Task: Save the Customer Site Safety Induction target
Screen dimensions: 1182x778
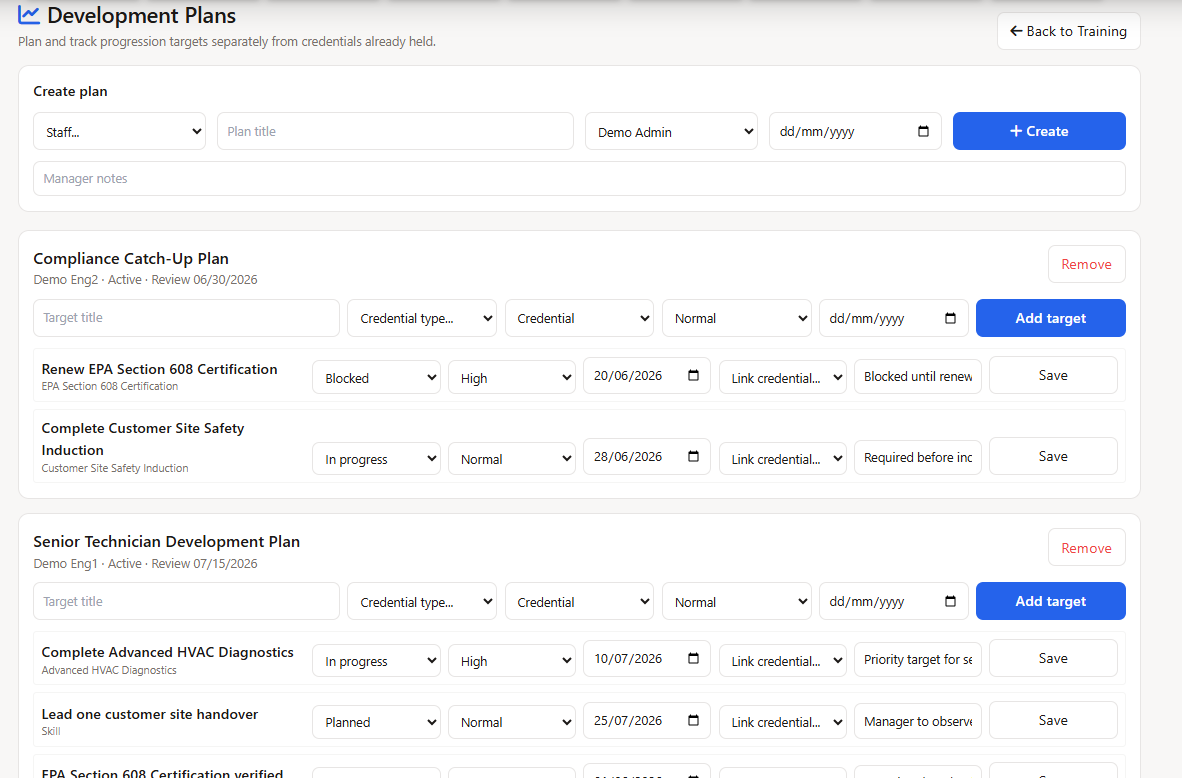Action: click(x=1053, y=456)
